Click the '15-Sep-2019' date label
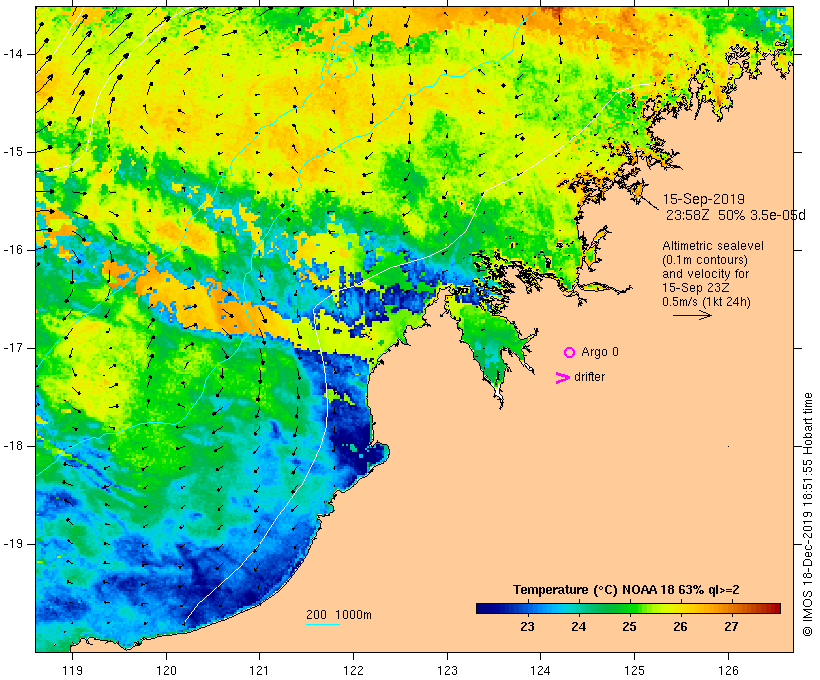This screenshot has width=820, height=680. click(703, 199)
